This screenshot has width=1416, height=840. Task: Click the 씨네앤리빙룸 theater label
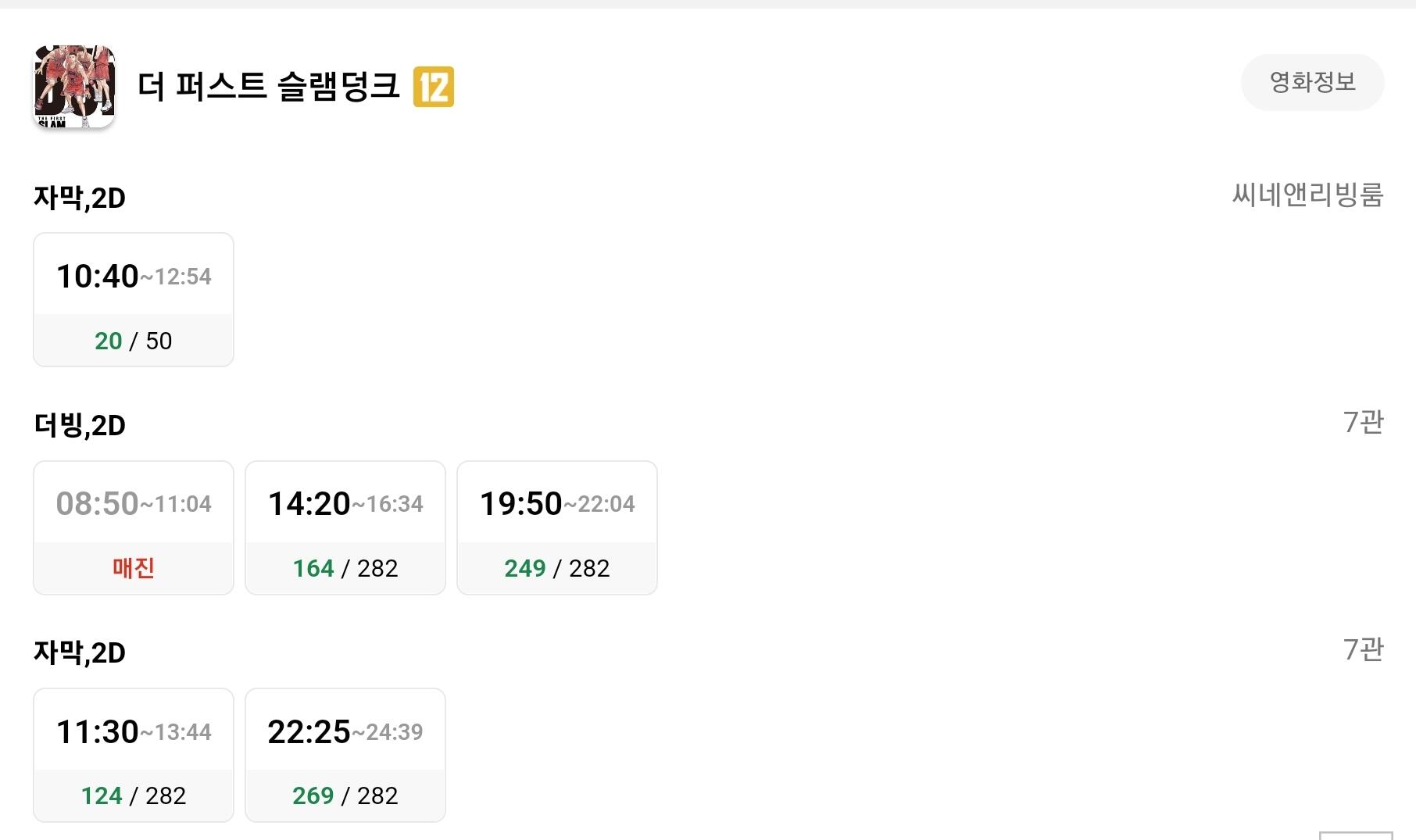click(1307, 195)
